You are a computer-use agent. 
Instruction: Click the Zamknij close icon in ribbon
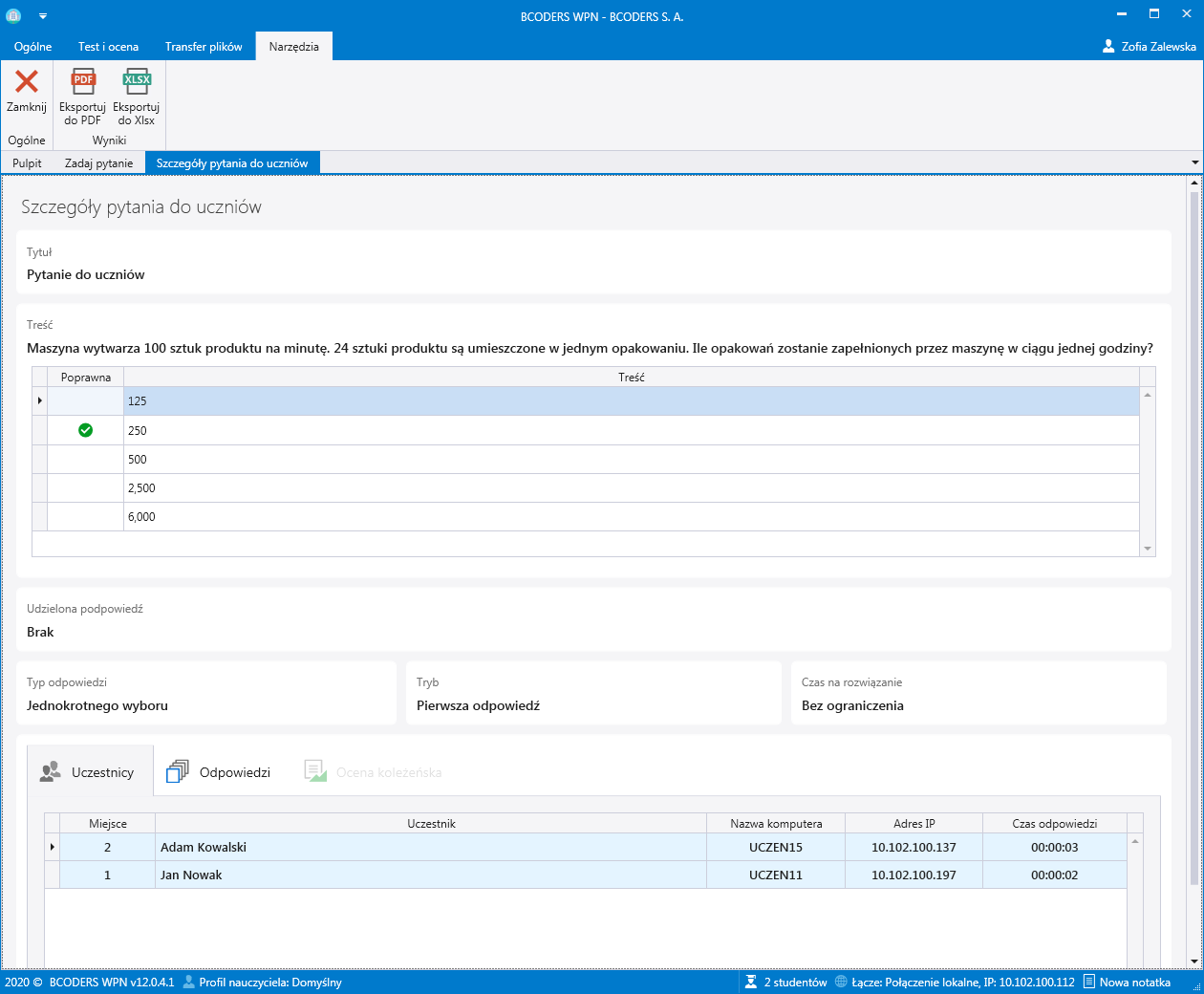click(27, 81)
